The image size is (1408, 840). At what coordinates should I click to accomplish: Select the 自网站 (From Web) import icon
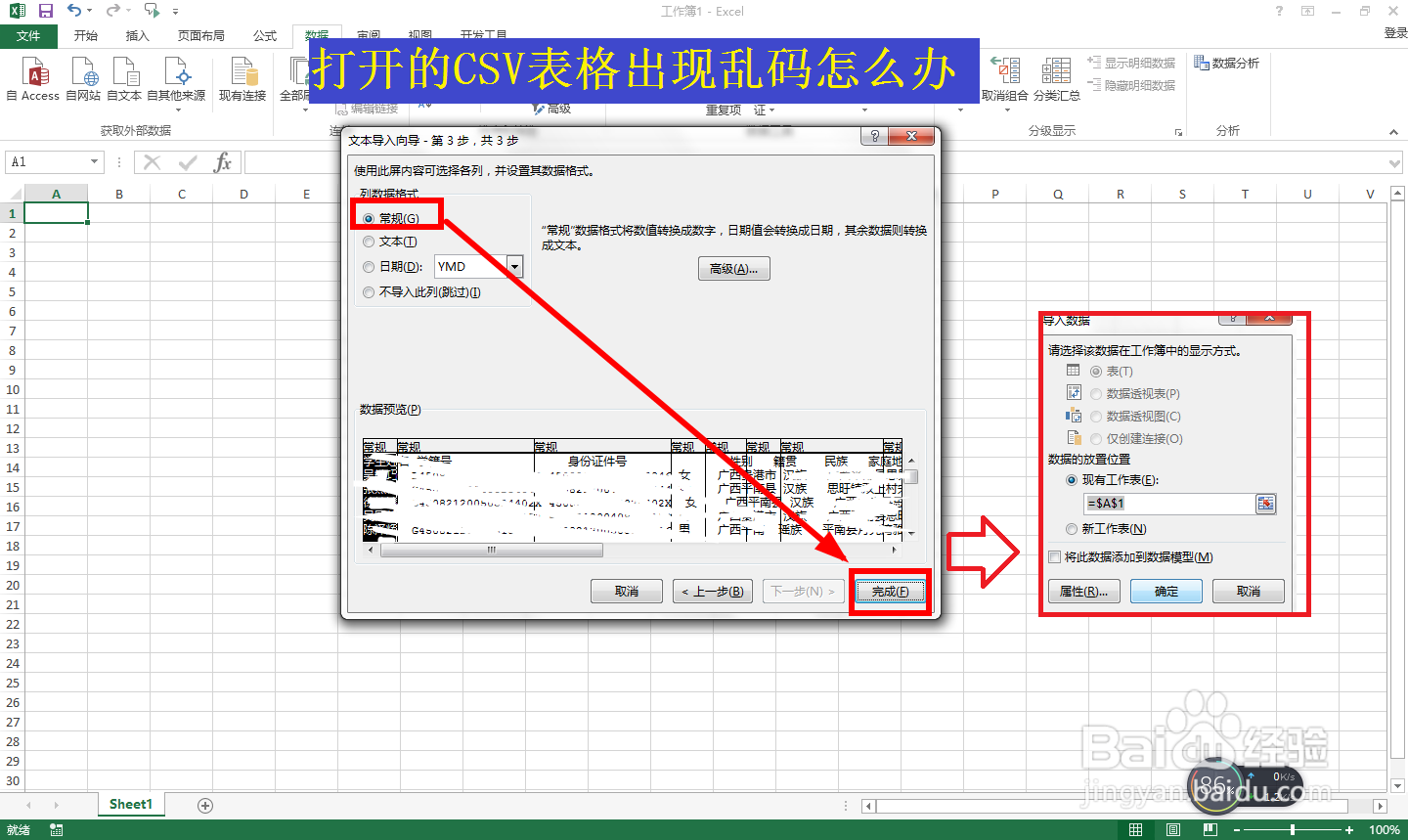point(83,78)
